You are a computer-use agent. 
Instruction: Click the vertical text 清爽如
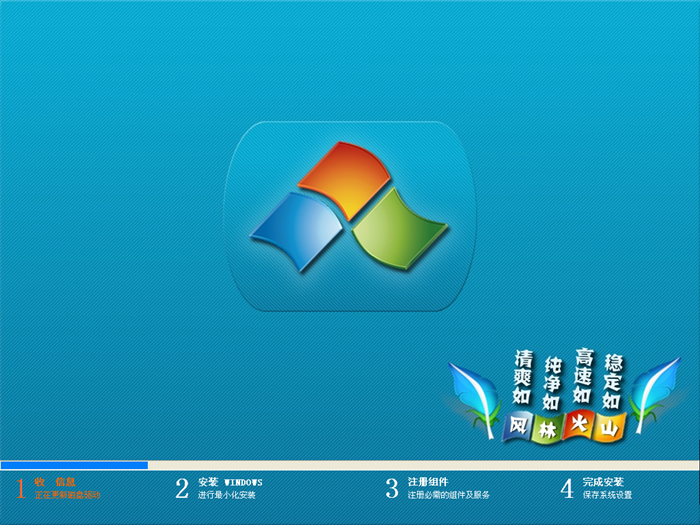(x=523, y=377)
